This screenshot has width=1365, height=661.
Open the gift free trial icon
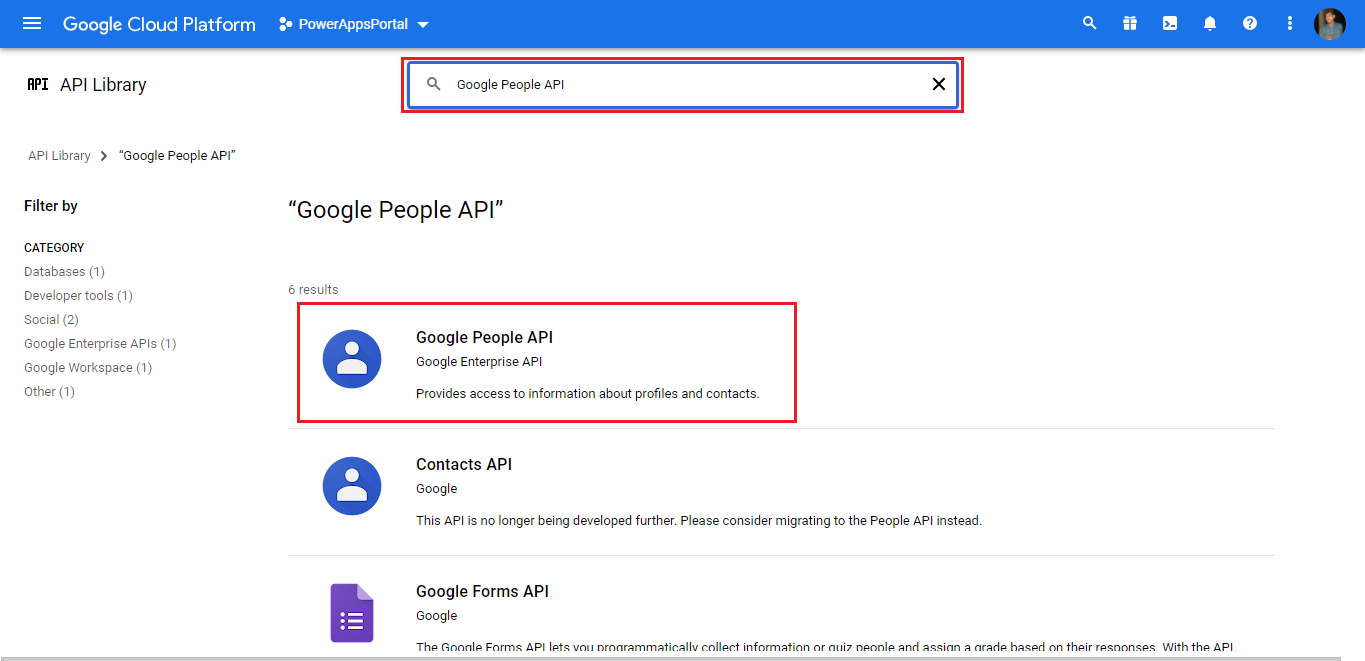[1129, 23]
